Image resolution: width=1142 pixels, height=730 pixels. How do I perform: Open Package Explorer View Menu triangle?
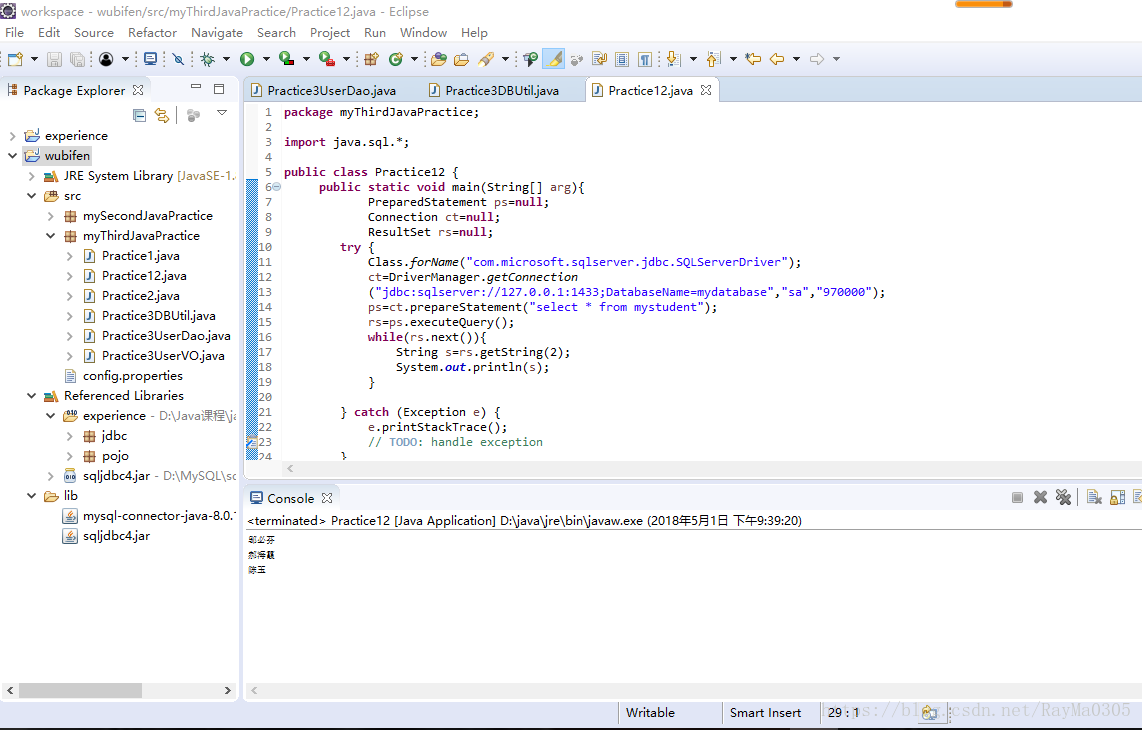(222, 113)
